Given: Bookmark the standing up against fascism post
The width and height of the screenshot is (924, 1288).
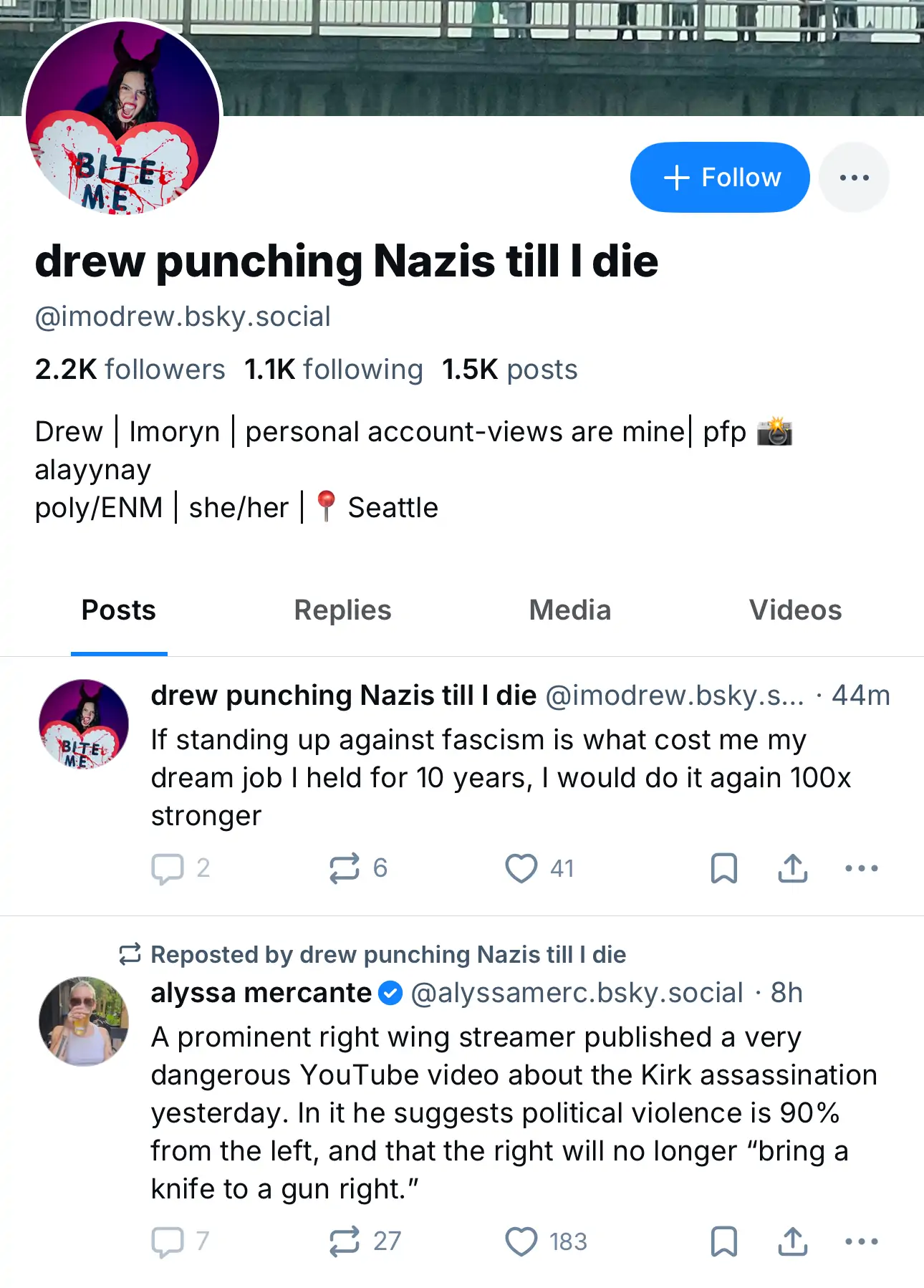Looking at the screenshot, I should click(723, 868).
